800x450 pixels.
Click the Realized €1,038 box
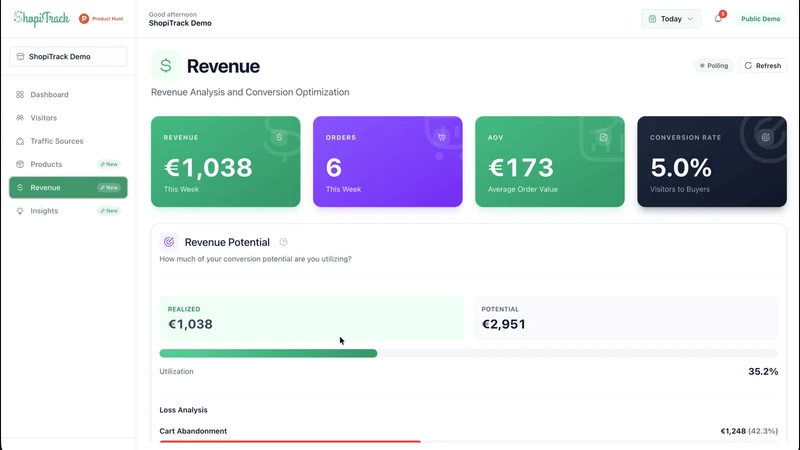tap(312, 318)
